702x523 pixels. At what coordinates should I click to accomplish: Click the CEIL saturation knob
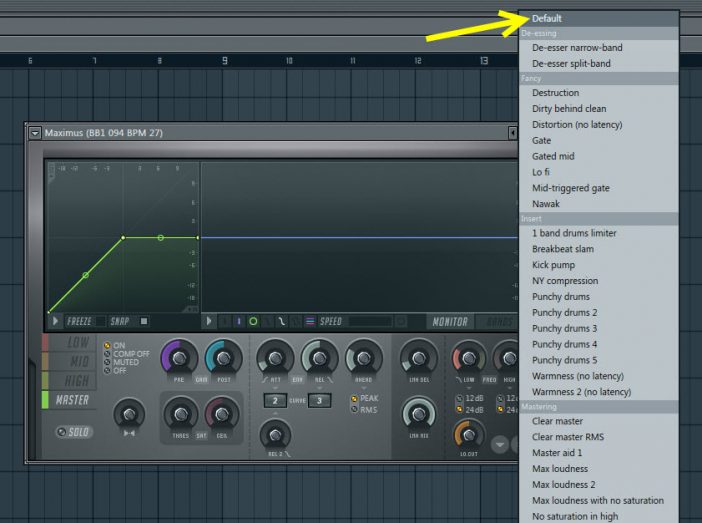pyautogui.click(x=222, y=414)
